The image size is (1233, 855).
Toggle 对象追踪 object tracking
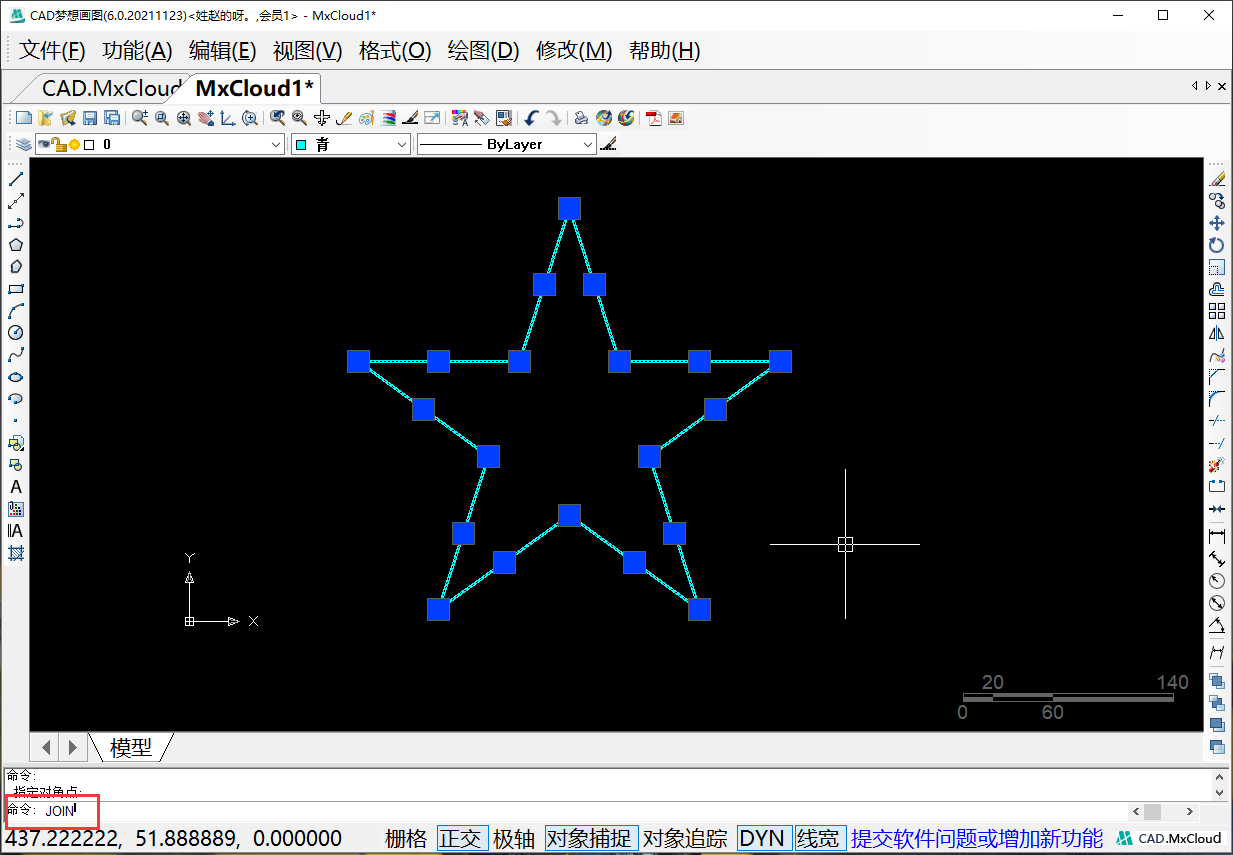point(685,838)
